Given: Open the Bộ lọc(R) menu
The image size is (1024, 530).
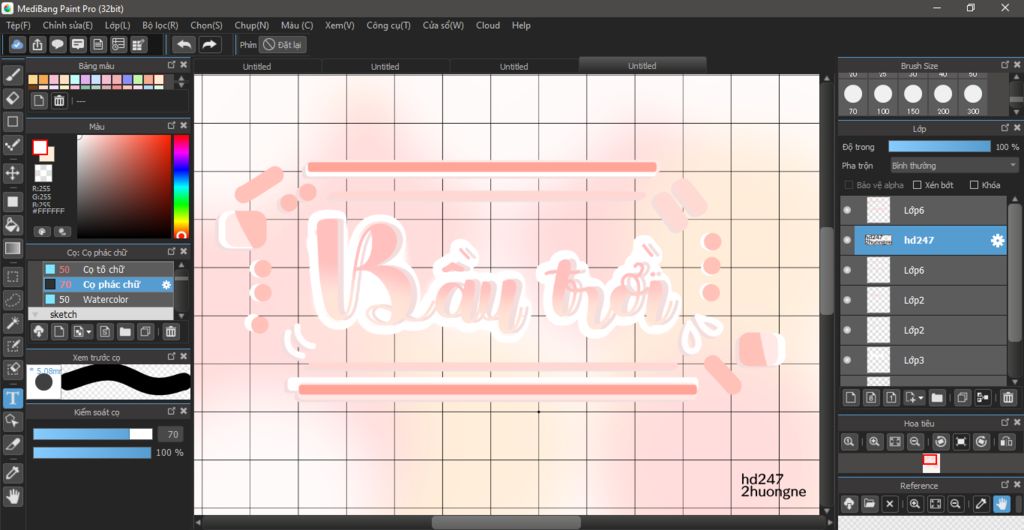Looking at the screenshot, I should (160, 25).
